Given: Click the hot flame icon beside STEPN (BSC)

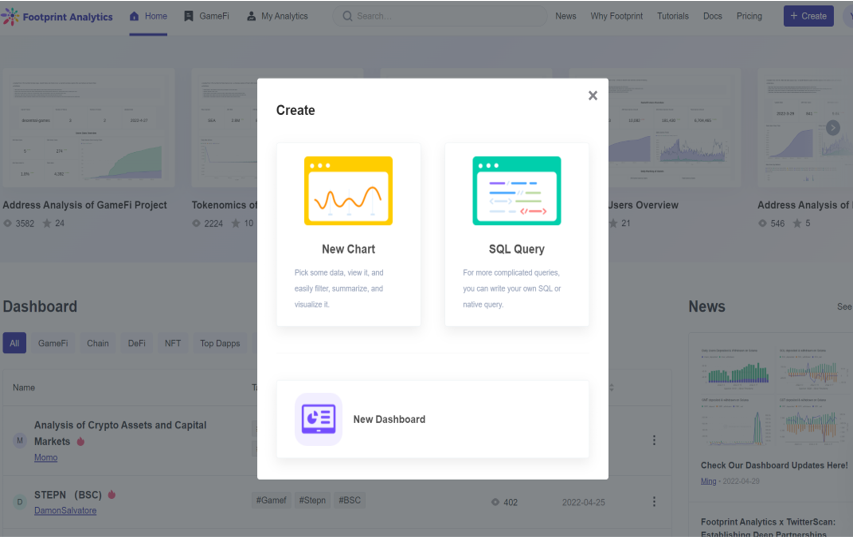Looking at the screenshot, I should tap(112, 495).
